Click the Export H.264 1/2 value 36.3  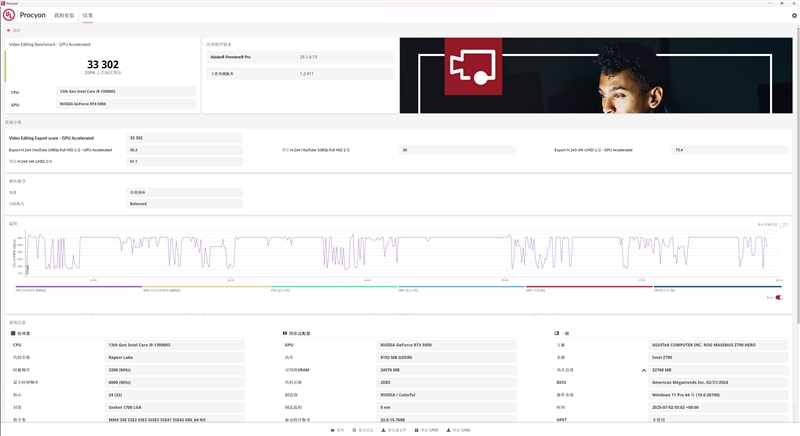point(184,150)
